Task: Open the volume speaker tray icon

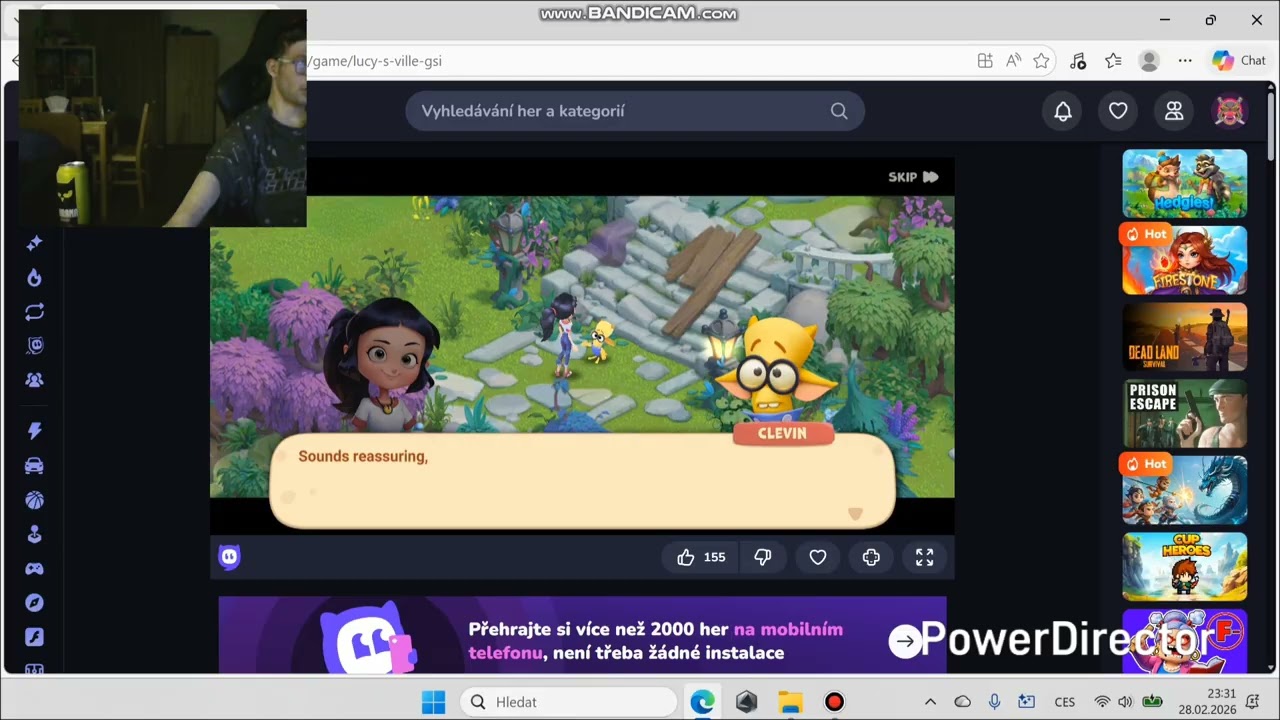Action: 1125,702
